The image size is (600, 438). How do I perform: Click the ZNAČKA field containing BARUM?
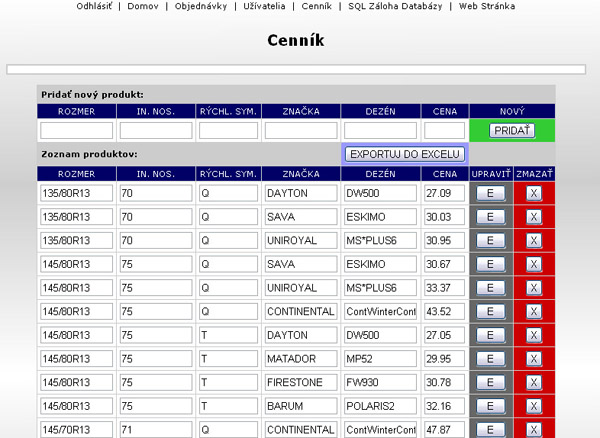(x=301, y=406)
